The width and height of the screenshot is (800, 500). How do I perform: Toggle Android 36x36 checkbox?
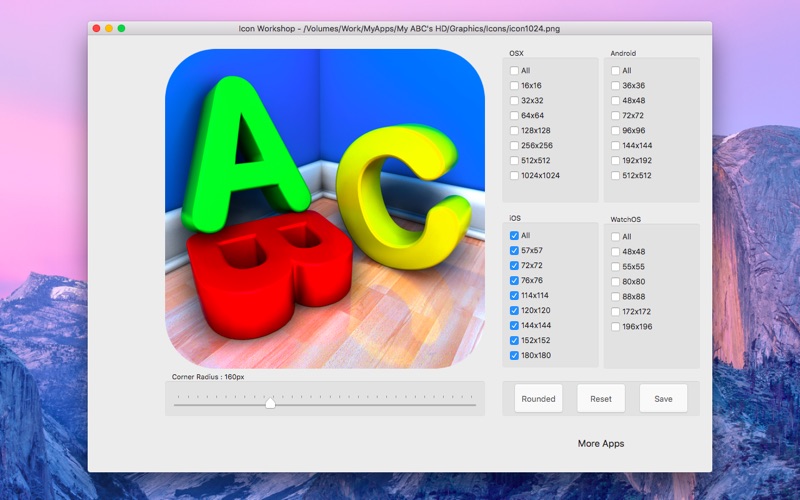(615, 86)
